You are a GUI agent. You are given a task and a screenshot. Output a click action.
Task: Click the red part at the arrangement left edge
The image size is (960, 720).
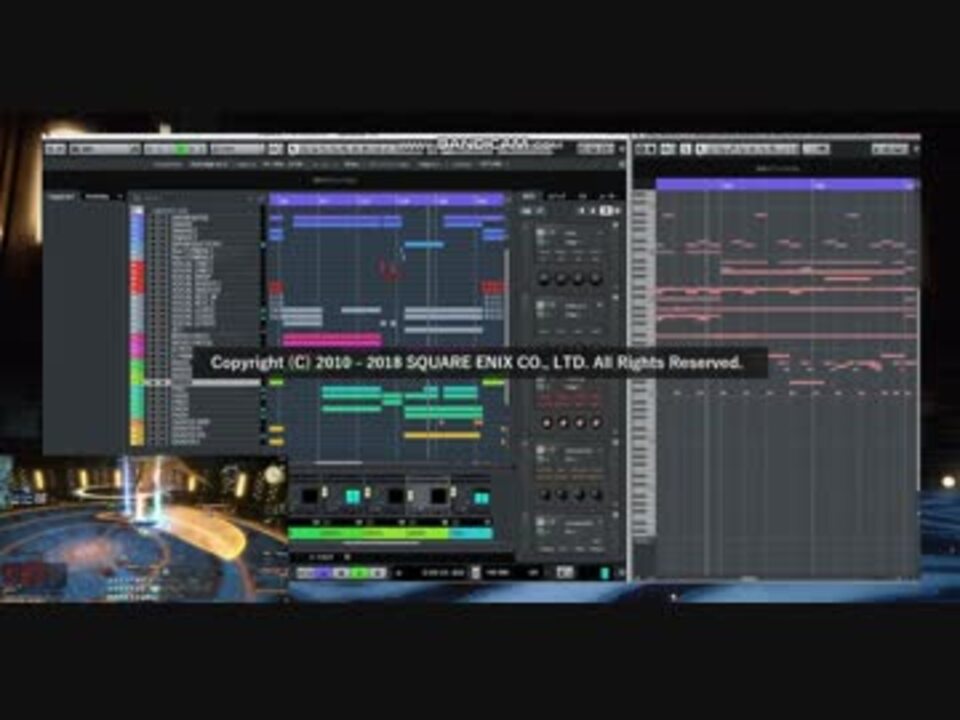click(276, 287)
